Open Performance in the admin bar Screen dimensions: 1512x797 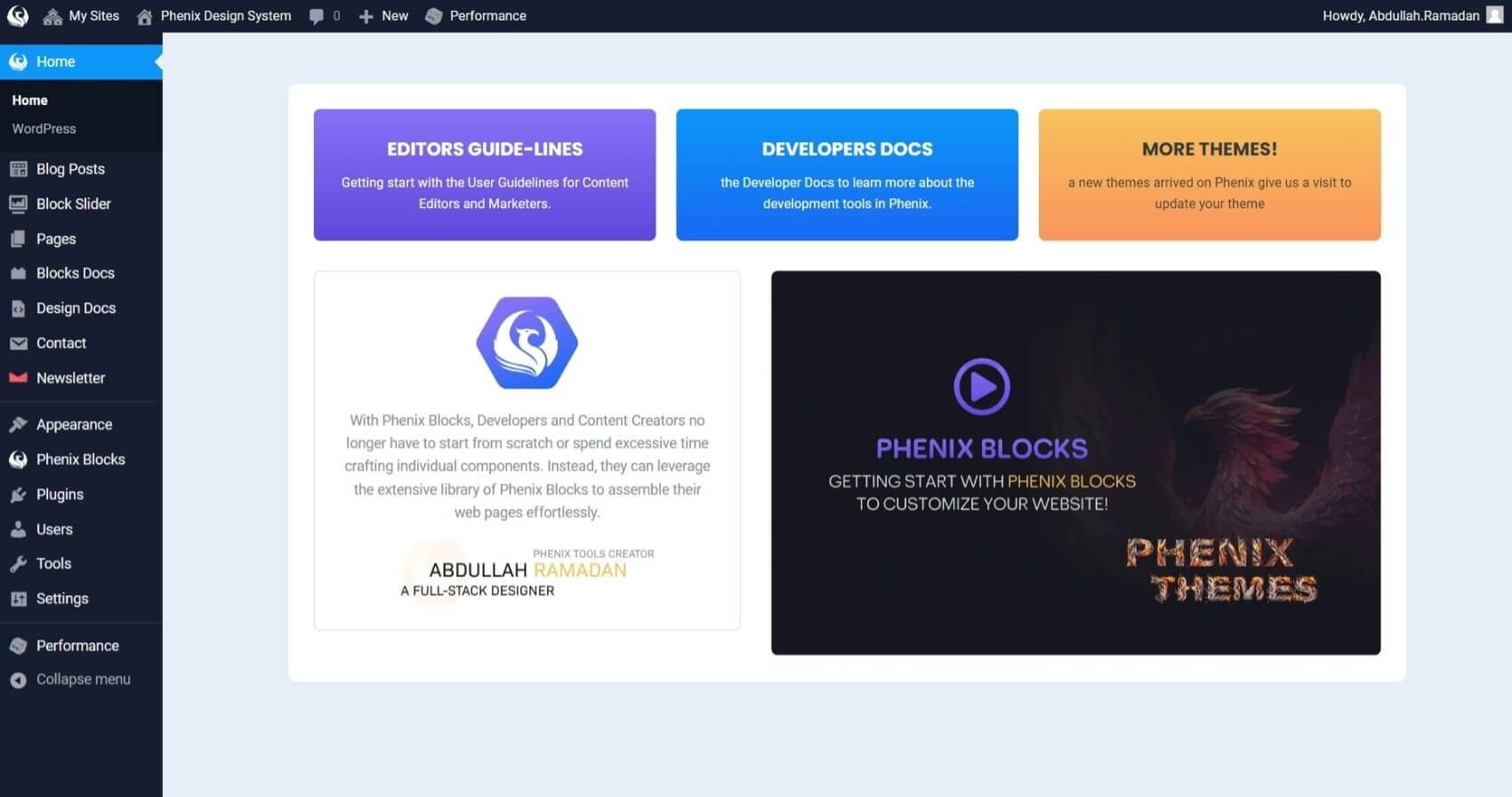(476, 16)
